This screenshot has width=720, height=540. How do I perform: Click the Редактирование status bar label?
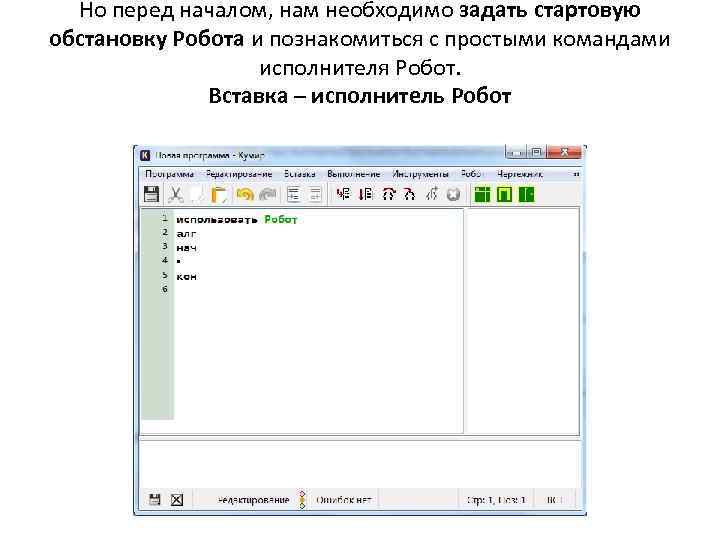coord(253,500)
